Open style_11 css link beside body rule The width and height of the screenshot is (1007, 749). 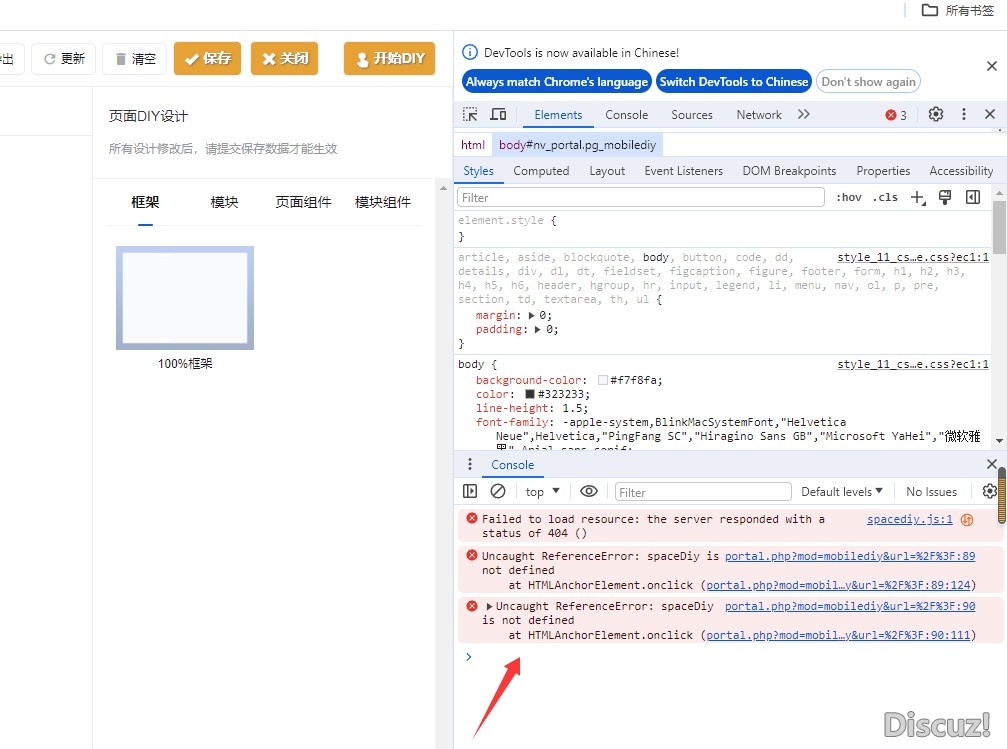tap(913, 364)
